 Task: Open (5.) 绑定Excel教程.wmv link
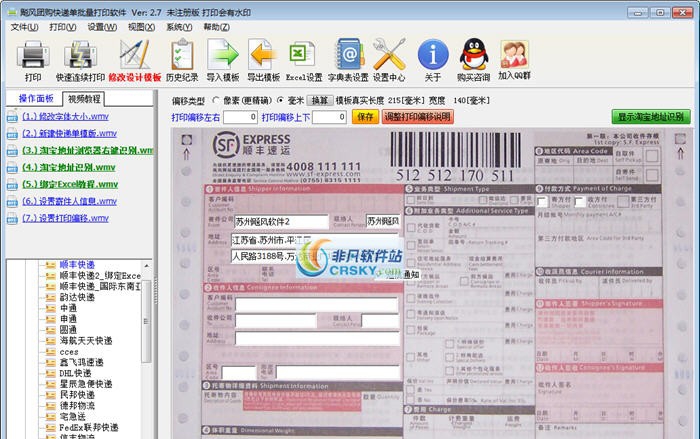click(x=70, y=184)
